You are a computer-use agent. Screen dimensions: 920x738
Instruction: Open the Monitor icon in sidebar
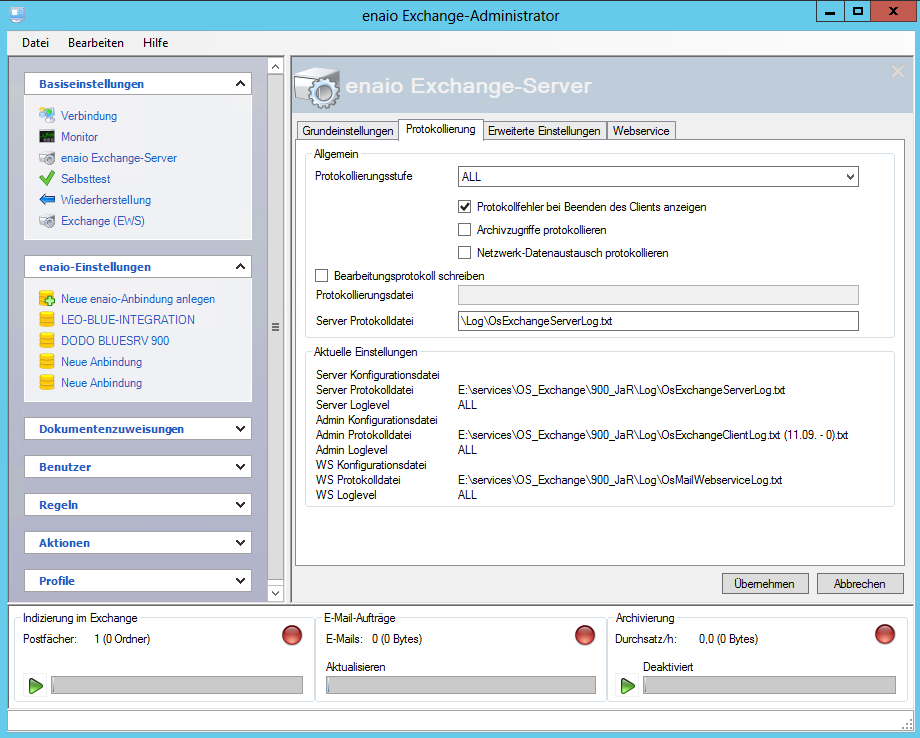[x=46, y=137]
